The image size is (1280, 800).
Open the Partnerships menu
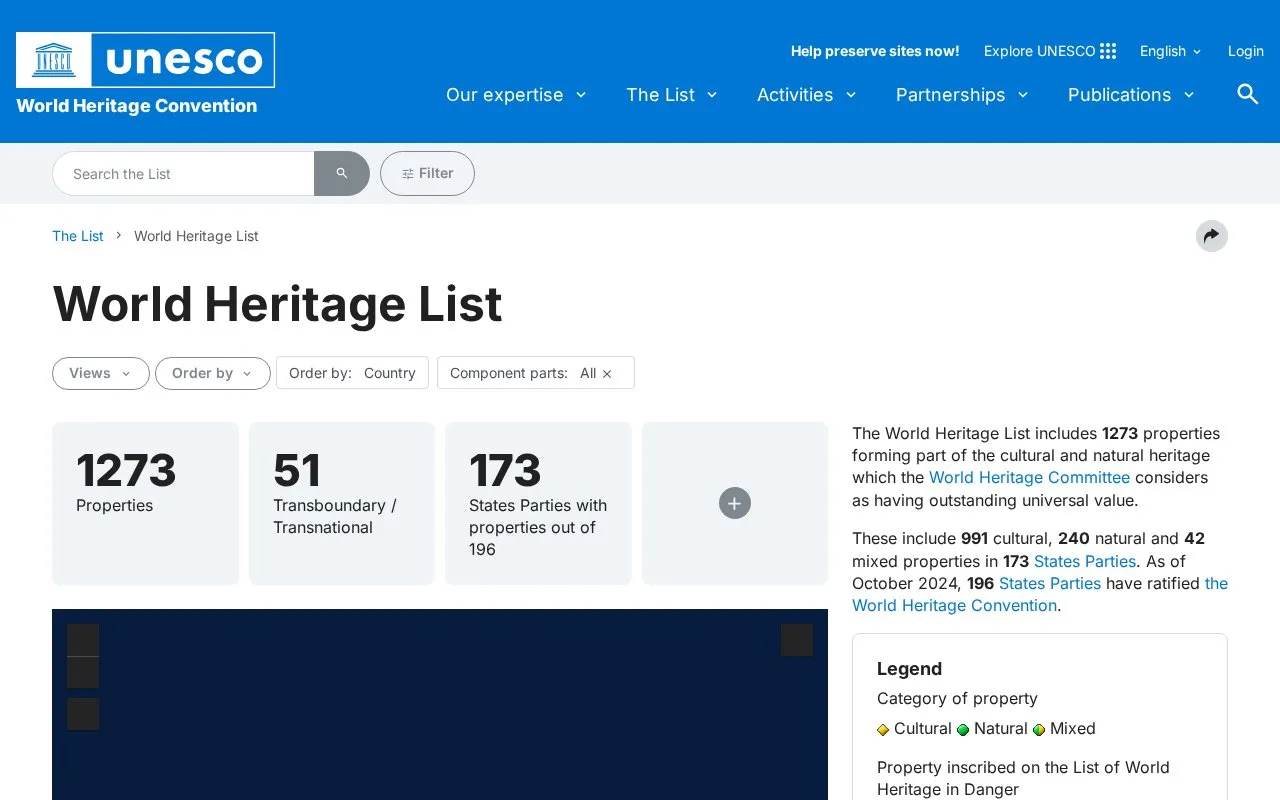962,95
